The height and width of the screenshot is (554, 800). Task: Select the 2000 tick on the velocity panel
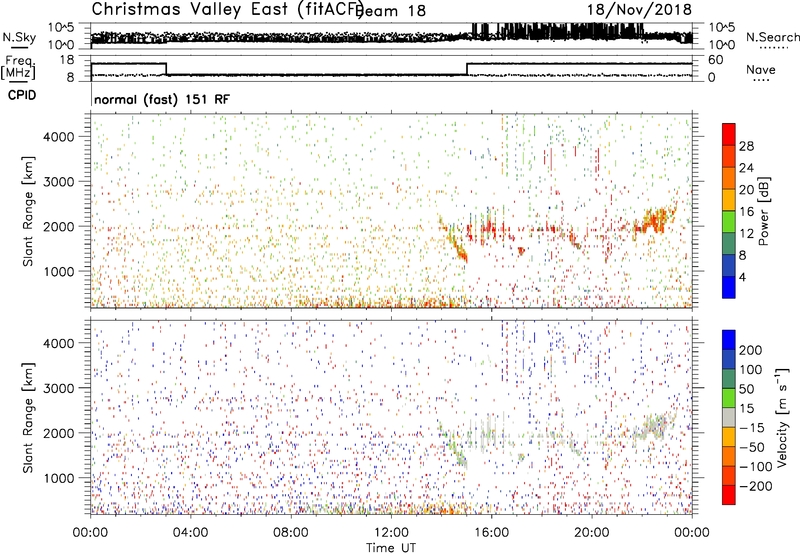tap(59, 433)
